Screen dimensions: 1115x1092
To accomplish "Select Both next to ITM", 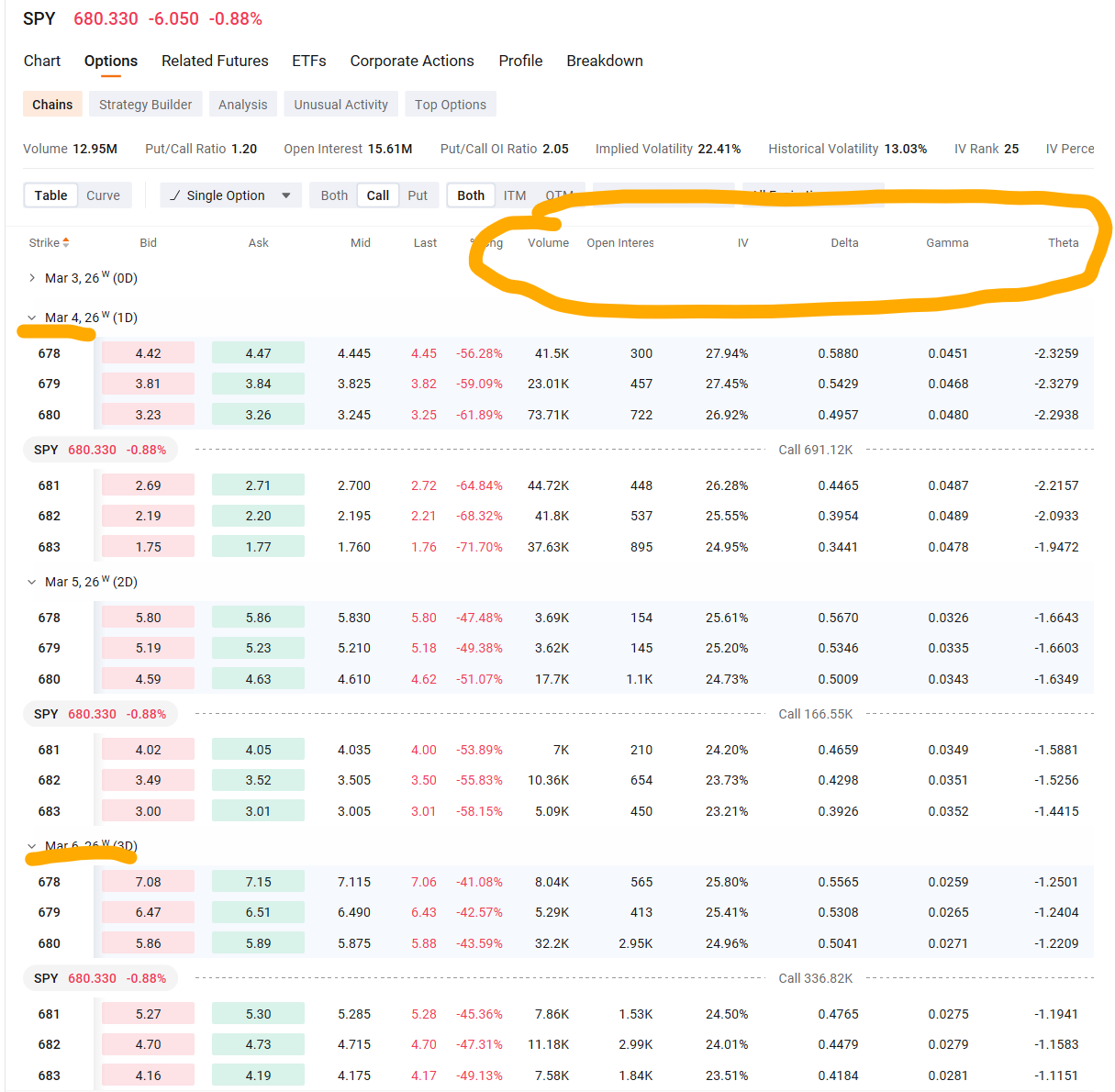I will pos(471,195).
